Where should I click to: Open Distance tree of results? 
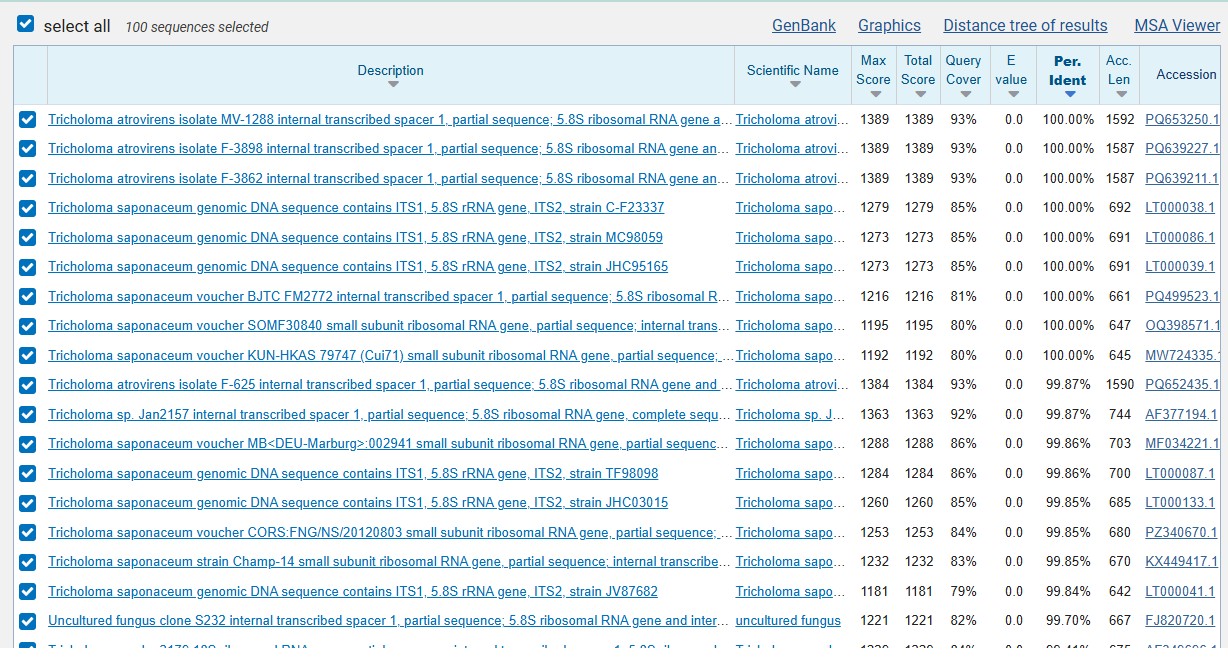pyautogui.click(x=1025, y=26)
